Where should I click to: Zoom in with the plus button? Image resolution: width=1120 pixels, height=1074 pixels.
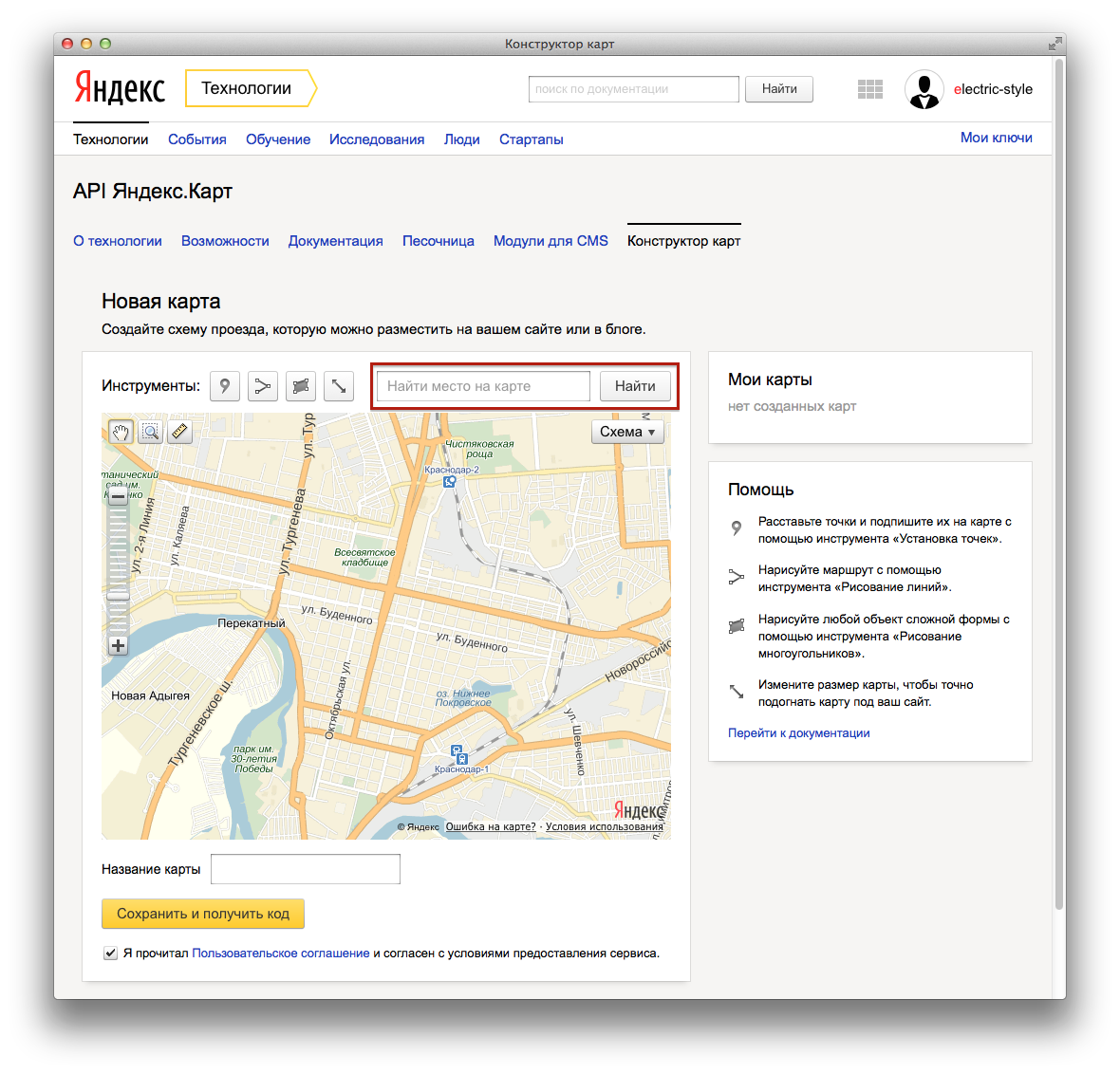(x=118, y=645)
